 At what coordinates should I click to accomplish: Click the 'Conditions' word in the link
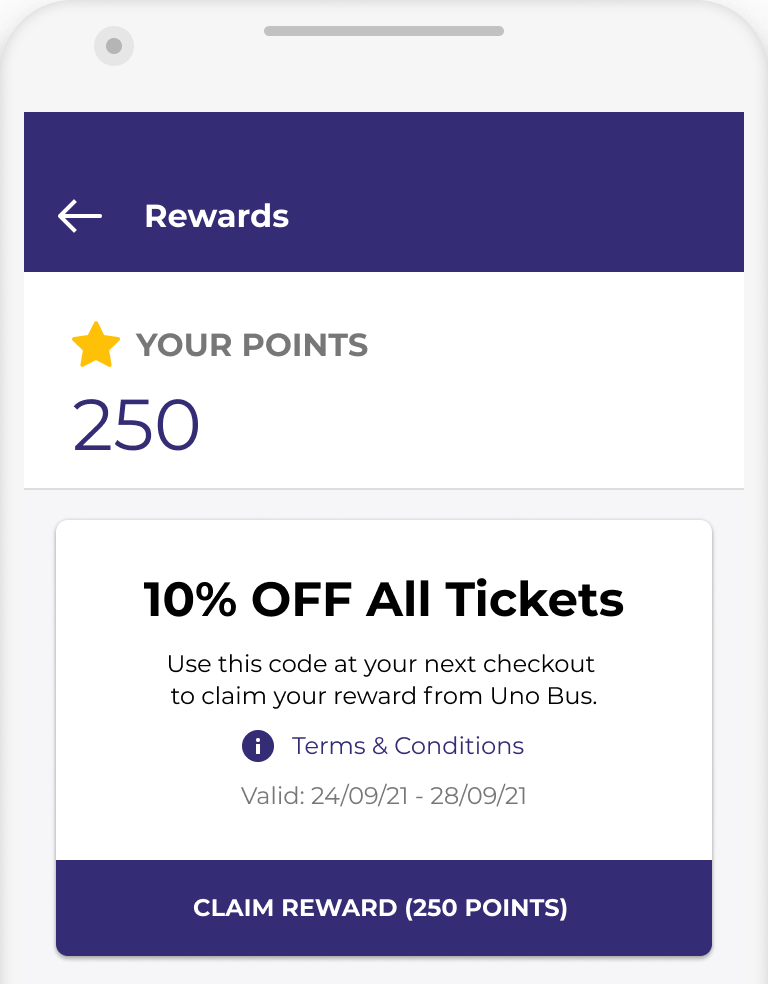pyautogui.click(x=459, y=746)
